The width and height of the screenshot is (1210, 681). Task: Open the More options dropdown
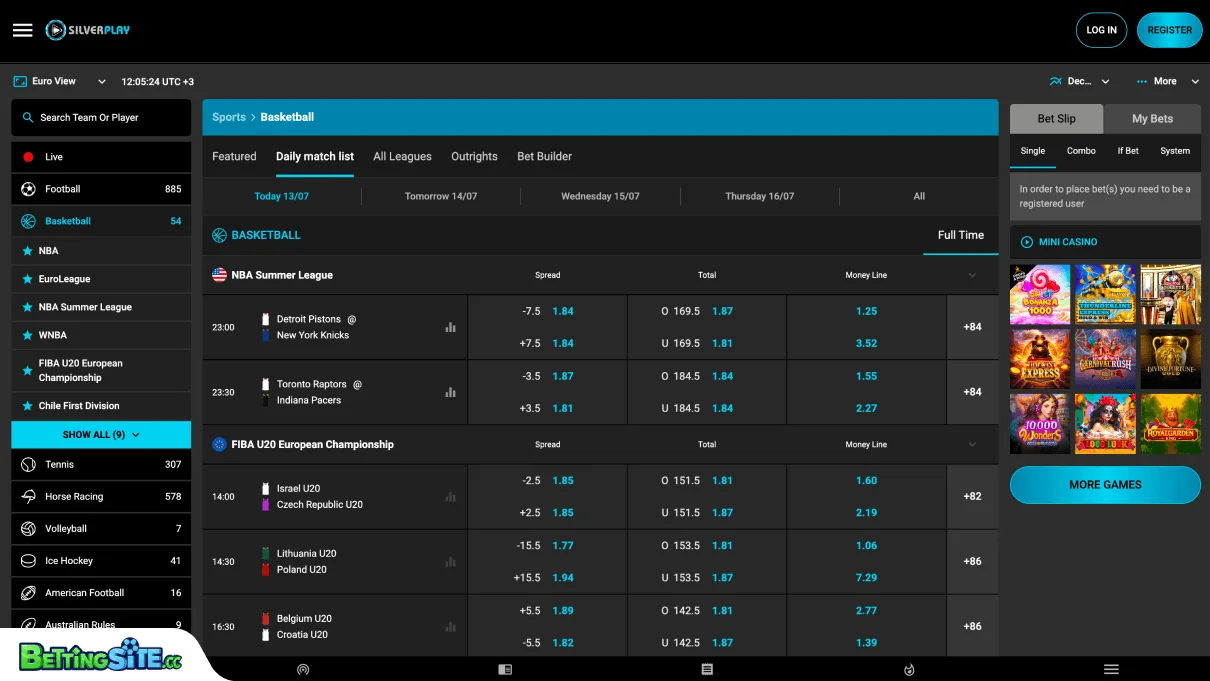tap(1166, 81)
